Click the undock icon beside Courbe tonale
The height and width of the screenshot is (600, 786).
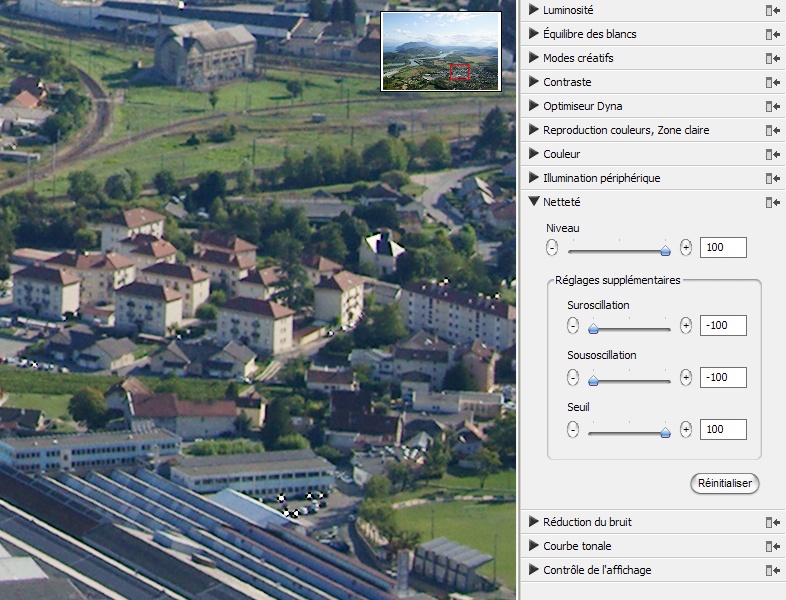(772, 546)
